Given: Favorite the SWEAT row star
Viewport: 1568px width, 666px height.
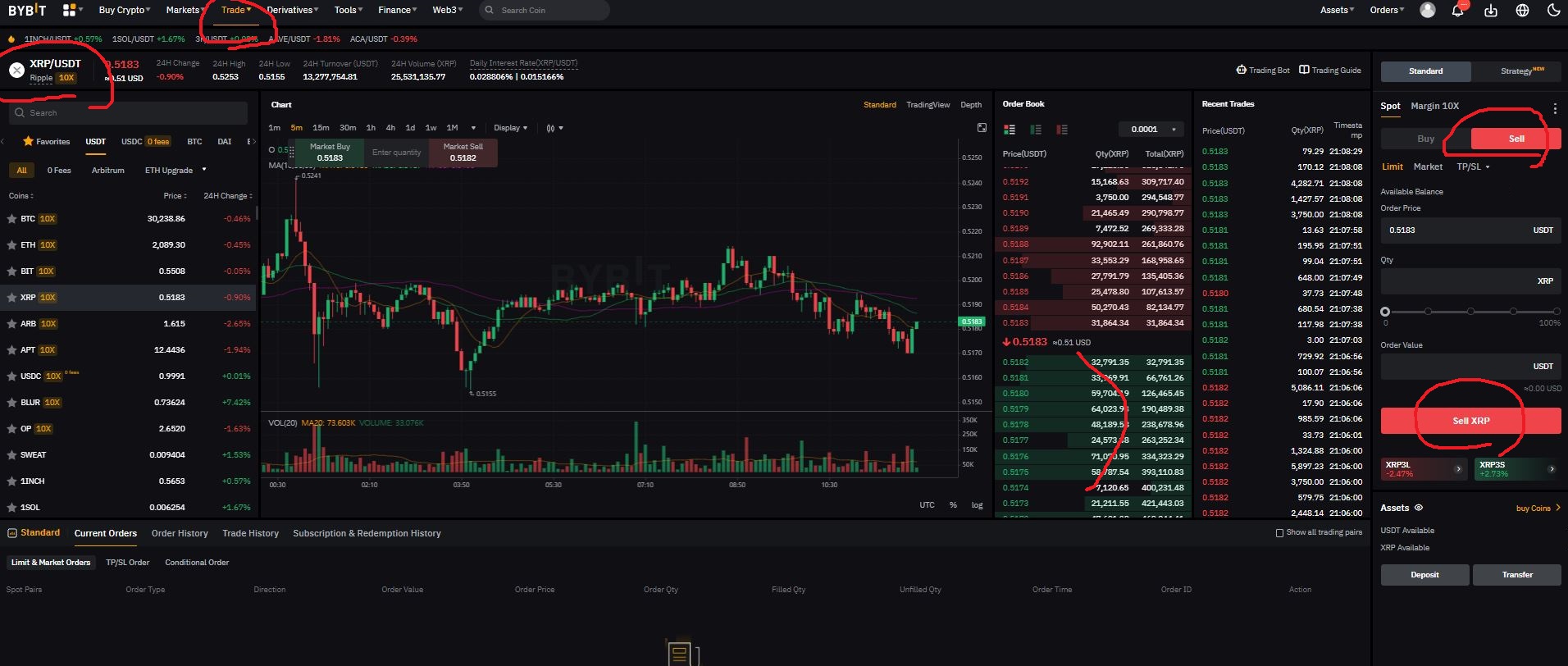Looking at the screenshot, I should click(11, 455).
